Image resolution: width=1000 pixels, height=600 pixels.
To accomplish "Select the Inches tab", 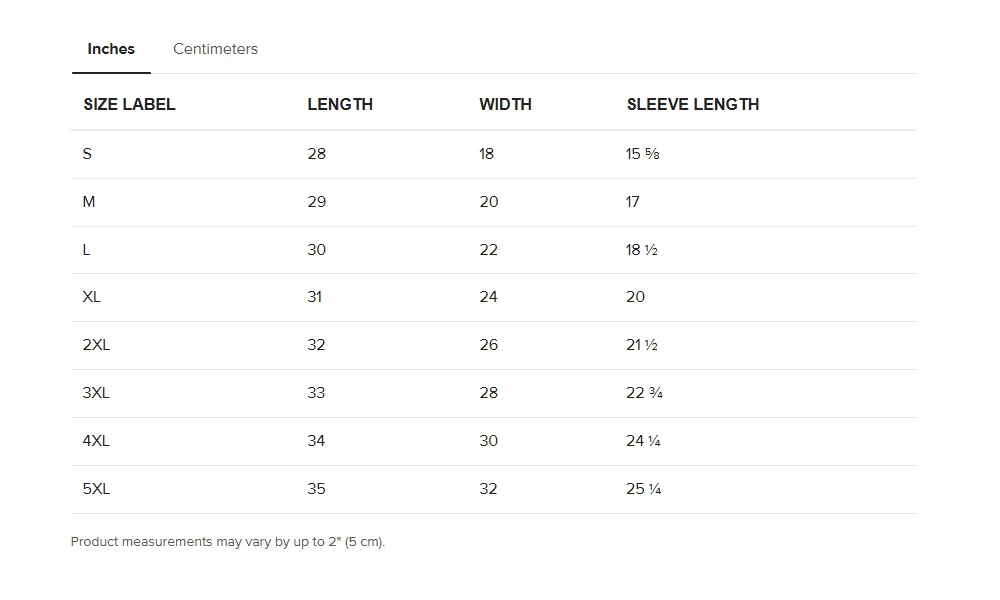I will tap(111, 49).
